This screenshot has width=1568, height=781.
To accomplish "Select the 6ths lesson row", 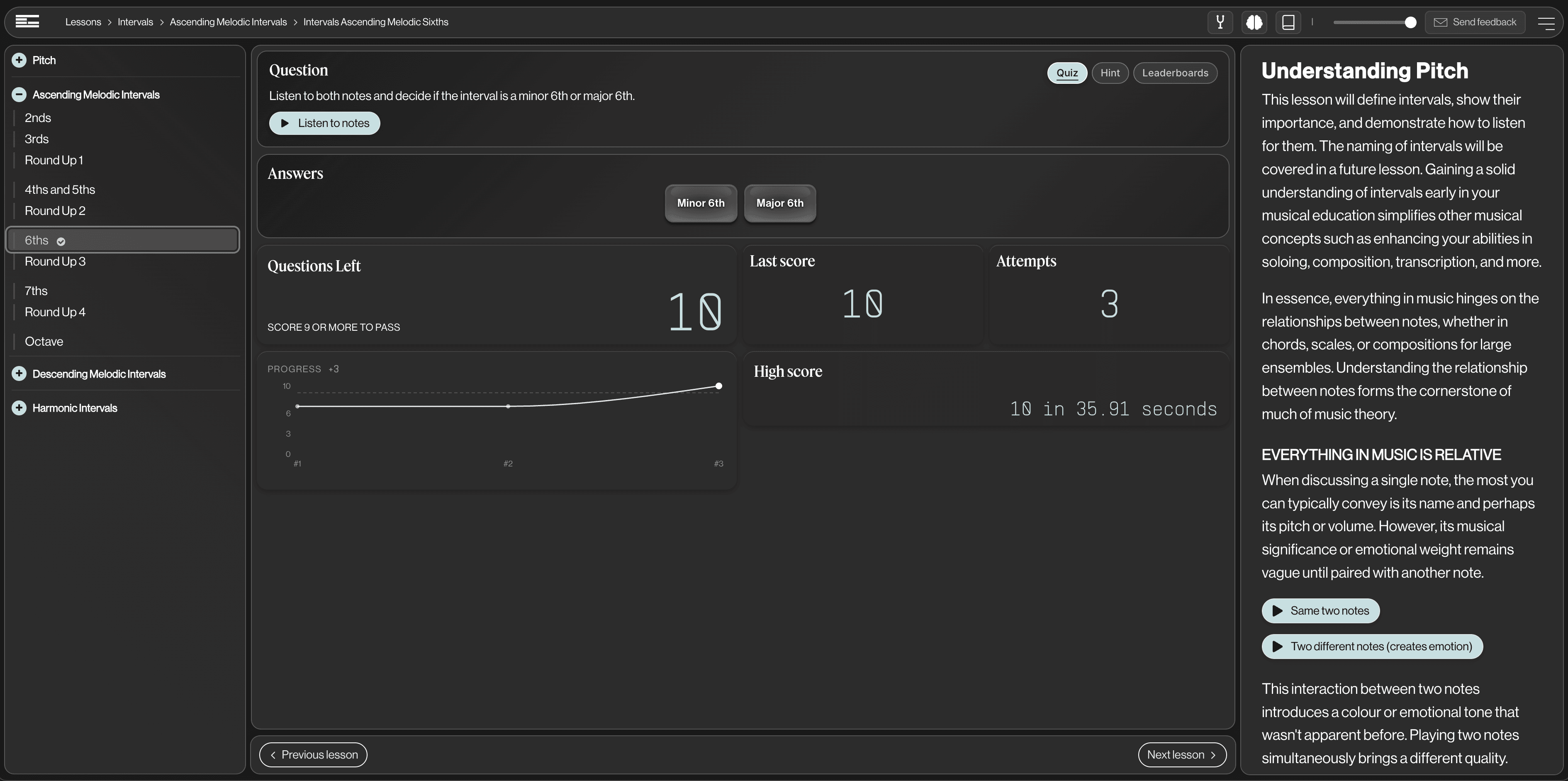I will click(x=122, y=240).
